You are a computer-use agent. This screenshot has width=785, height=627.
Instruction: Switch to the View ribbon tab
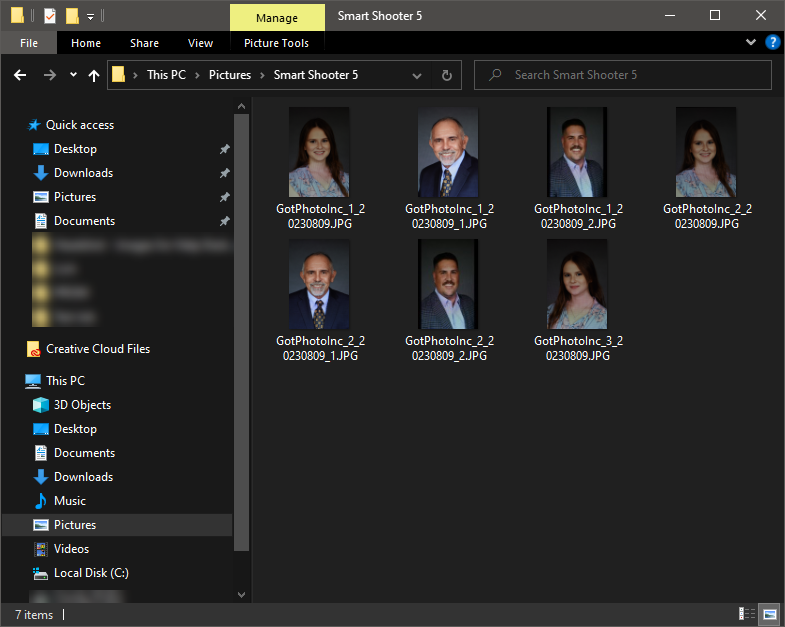pyautogui.click(x=200, y=43)
